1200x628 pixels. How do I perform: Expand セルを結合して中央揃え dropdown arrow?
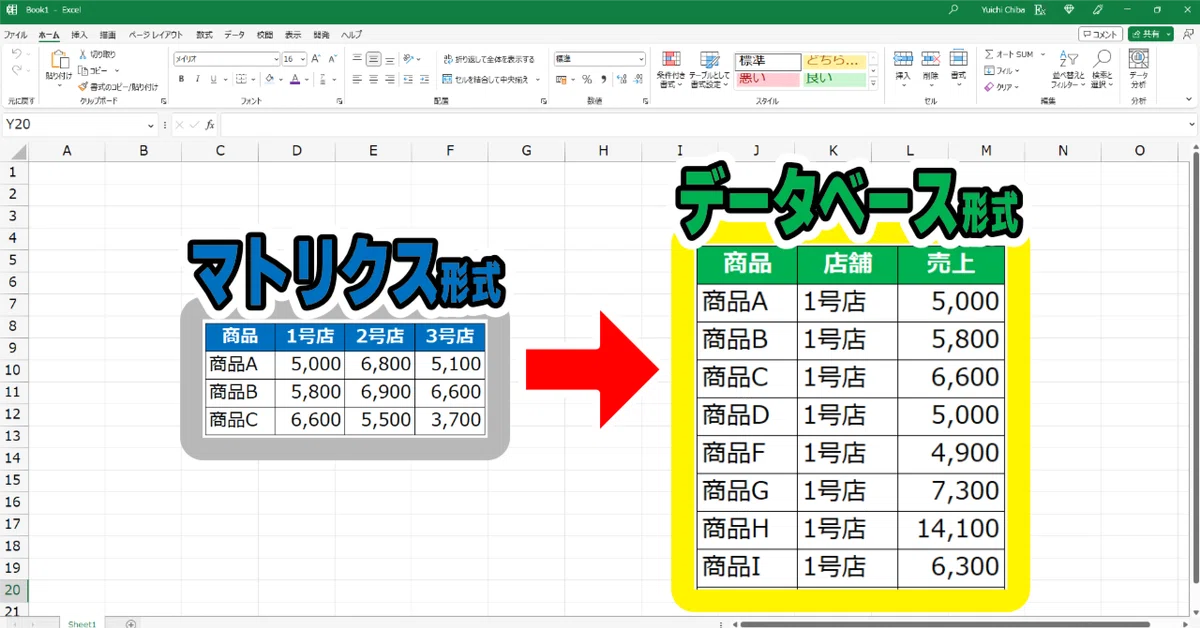538,79
